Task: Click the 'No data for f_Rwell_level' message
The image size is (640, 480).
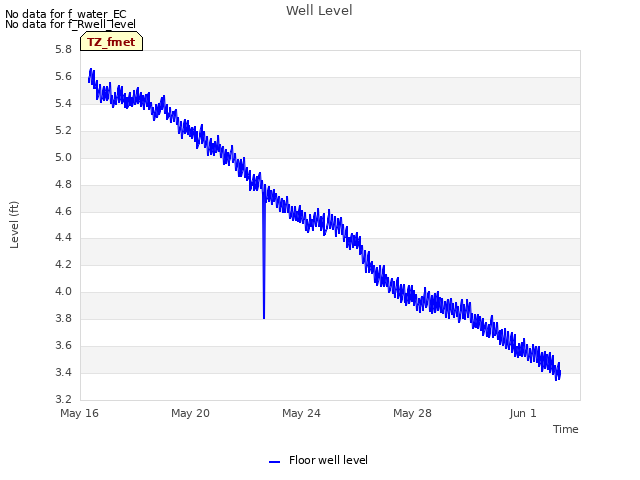Action: coord(70,24)
